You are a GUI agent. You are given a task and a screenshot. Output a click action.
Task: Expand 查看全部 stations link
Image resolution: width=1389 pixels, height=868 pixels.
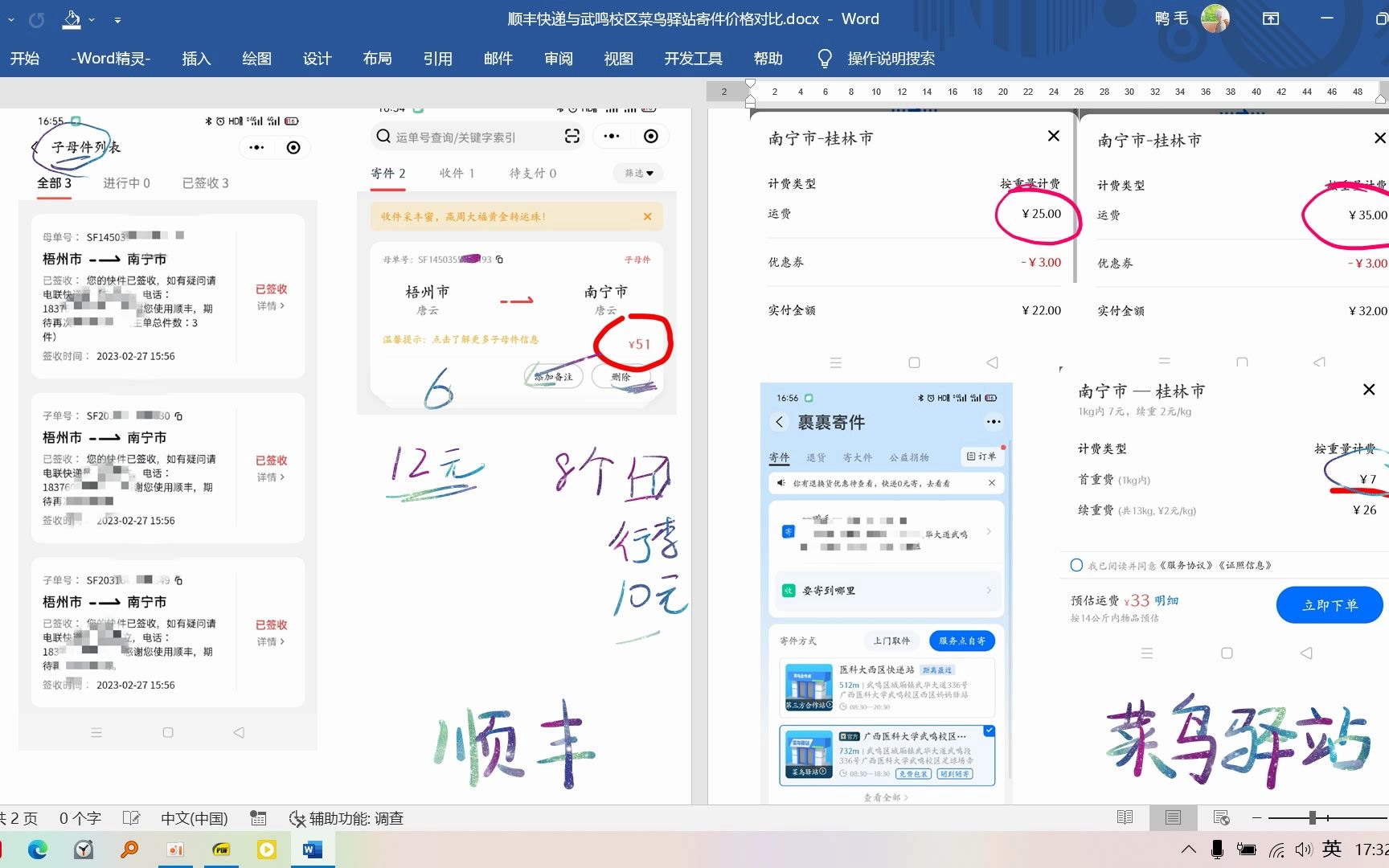[x=886, y=797]
